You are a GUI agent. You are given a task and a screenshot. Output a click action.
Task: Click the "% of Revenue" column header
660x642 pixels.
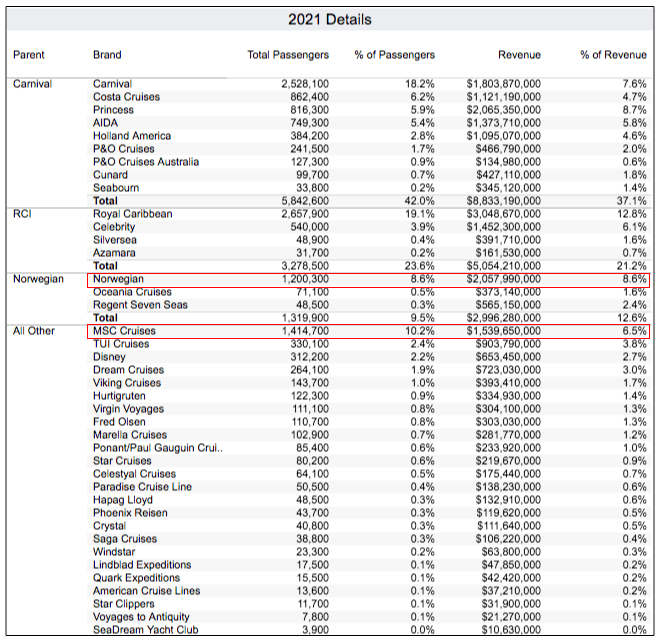click(613, 55)
